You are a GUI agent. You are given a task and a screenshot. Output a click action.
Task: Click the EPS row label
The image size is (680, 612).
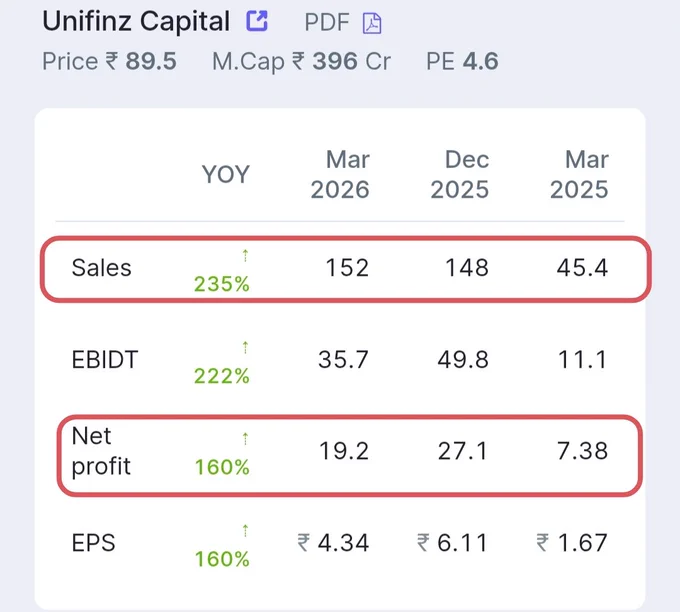pos(94,543)
